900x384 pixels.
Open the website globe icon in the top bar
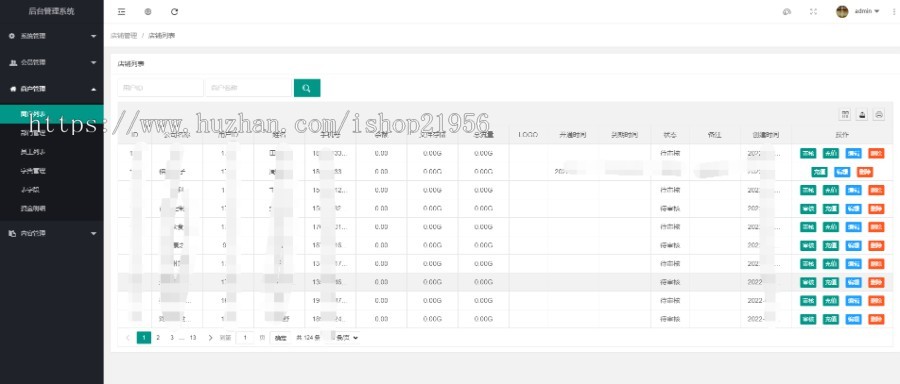(x=148, y=11)
